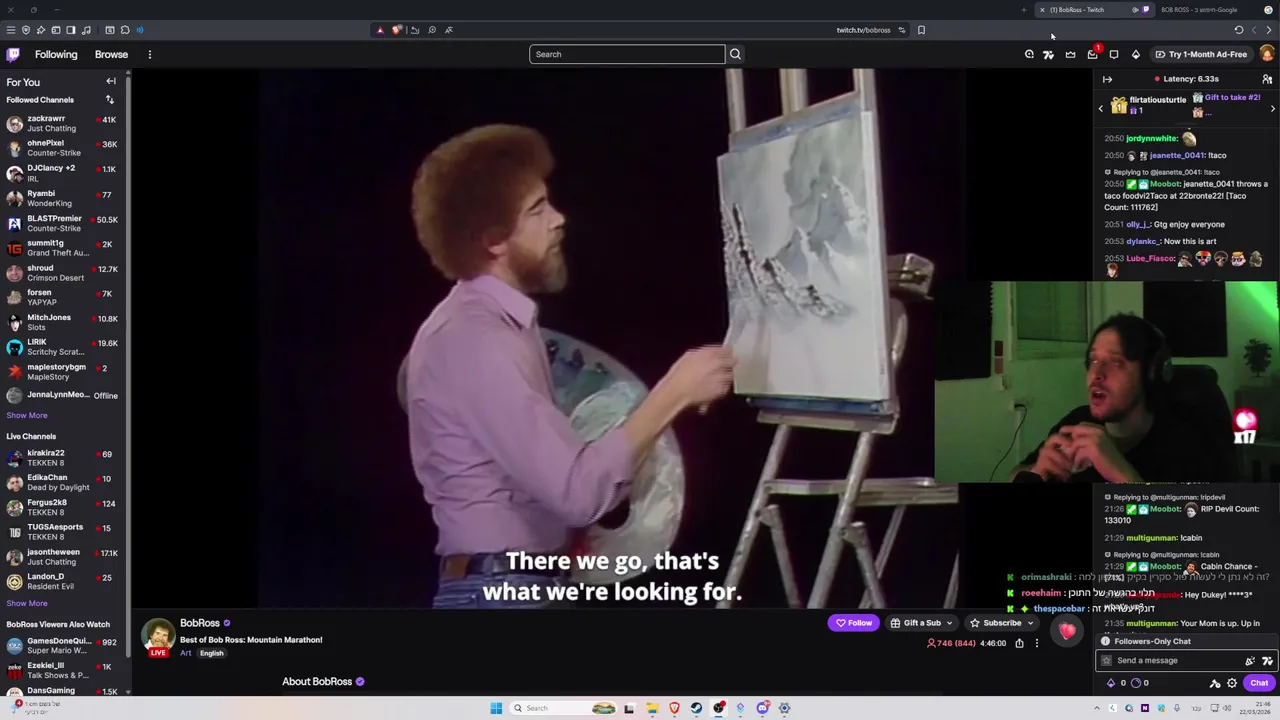
Task: Click the search magnifier button
Action: pyautogui.click(x=735, y=54)
